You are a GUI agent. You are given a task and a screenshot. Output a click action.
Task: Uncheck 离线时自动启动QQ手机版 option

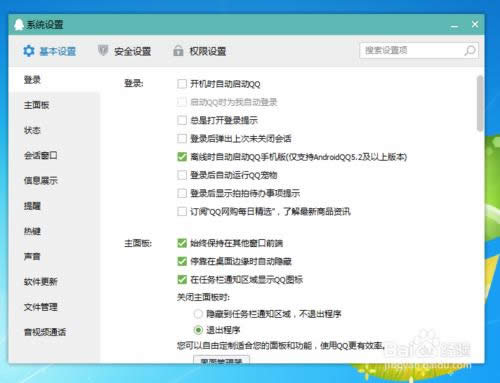[x=182, y=157]
